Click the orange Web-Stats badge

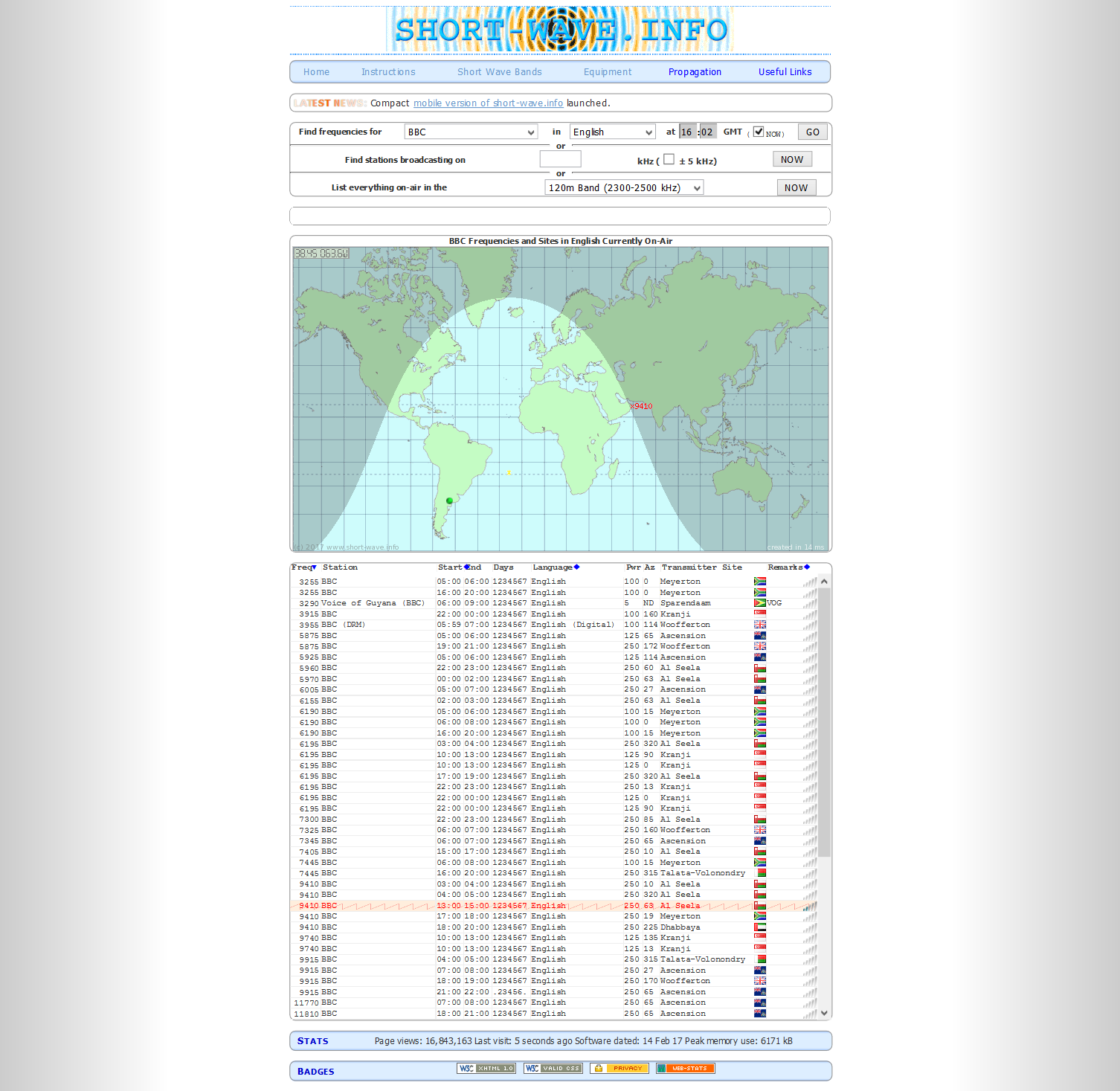click(685, 1068)
